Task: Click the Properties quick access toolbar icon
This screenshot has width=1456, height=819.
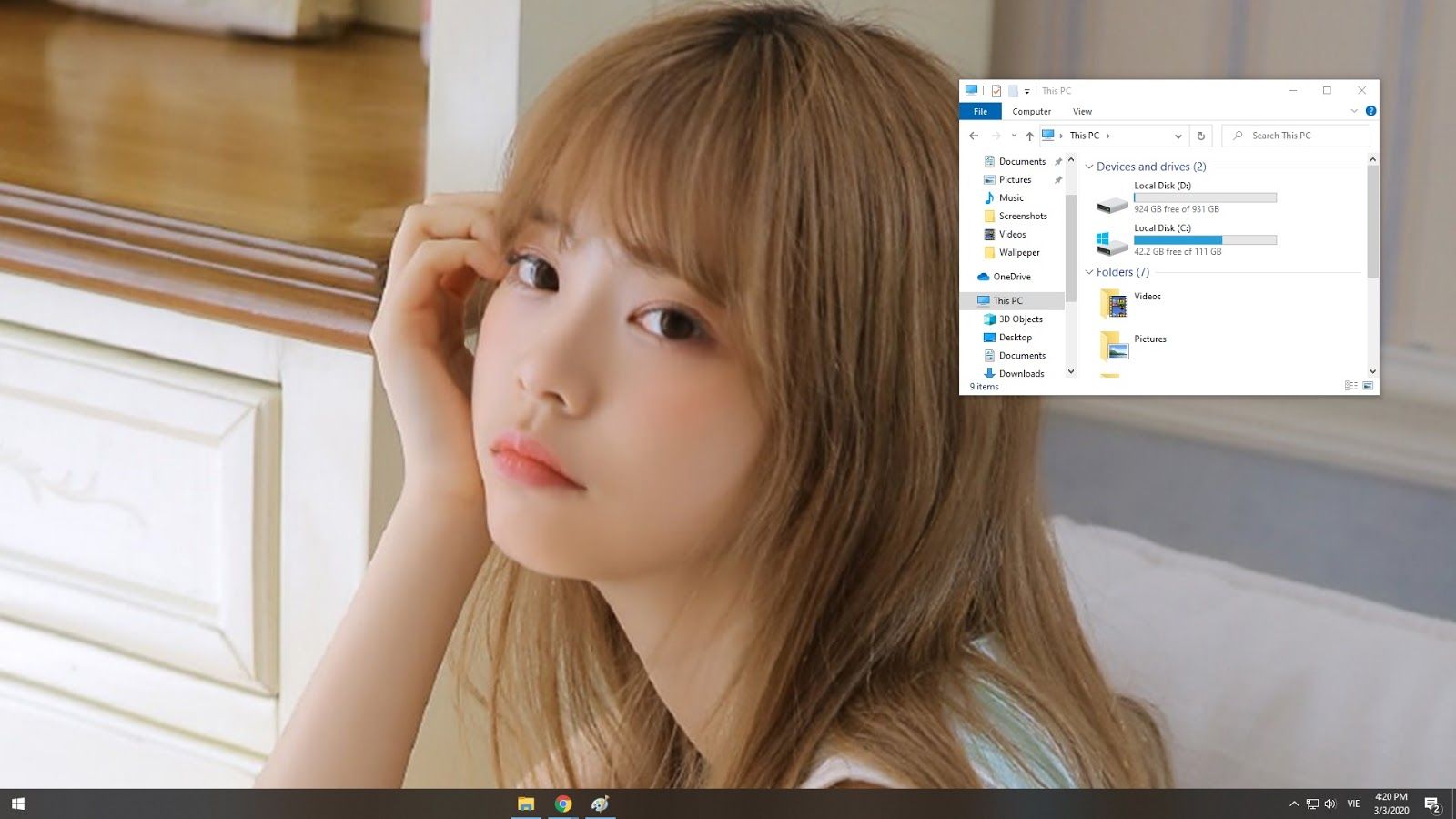Action: tap(996, 91)
